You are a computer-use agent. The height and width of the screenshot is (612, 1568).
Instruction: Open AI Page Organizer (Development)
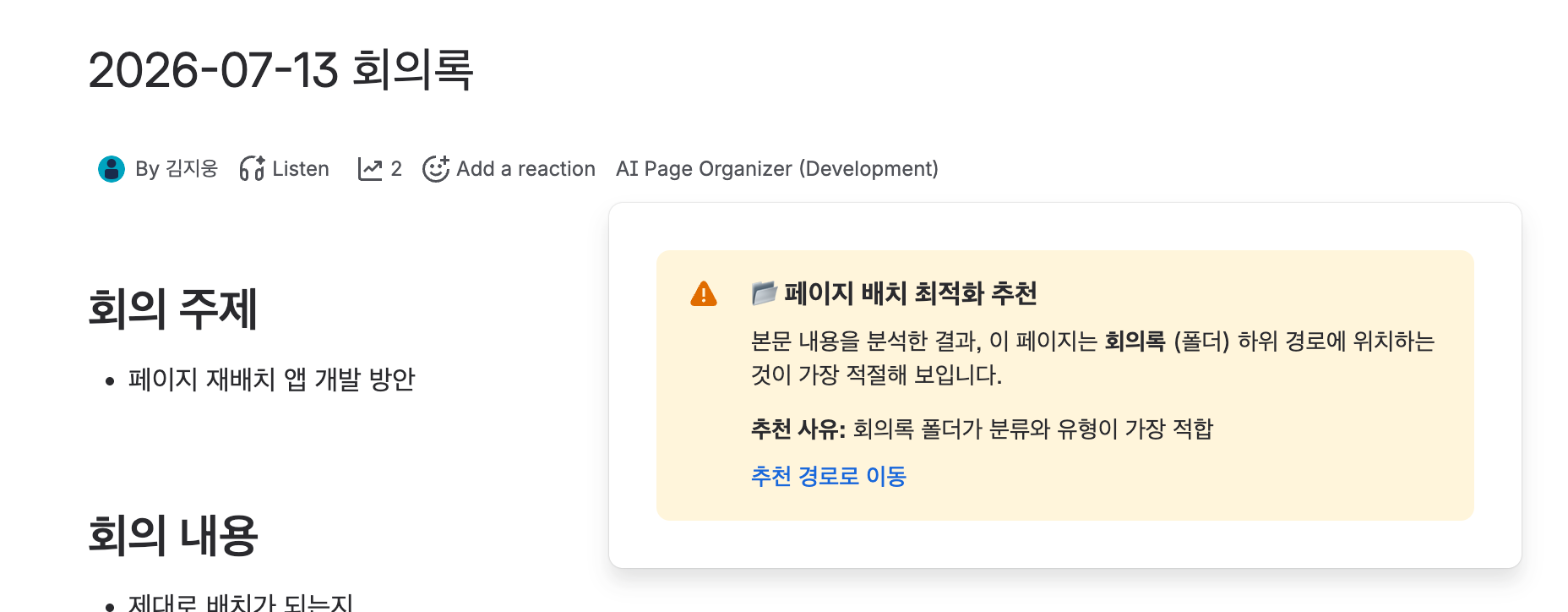point(777,169)
